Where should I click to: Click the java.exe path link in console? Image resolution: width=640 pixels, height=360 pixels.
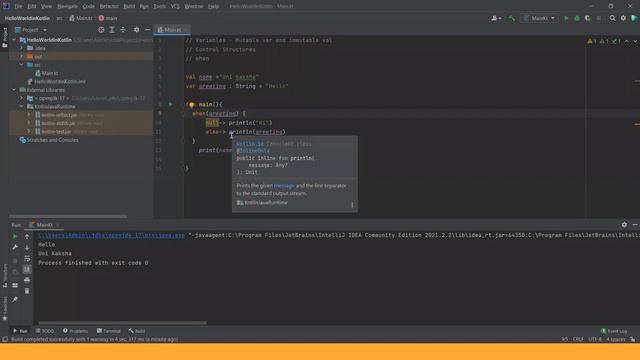point(111,236)
